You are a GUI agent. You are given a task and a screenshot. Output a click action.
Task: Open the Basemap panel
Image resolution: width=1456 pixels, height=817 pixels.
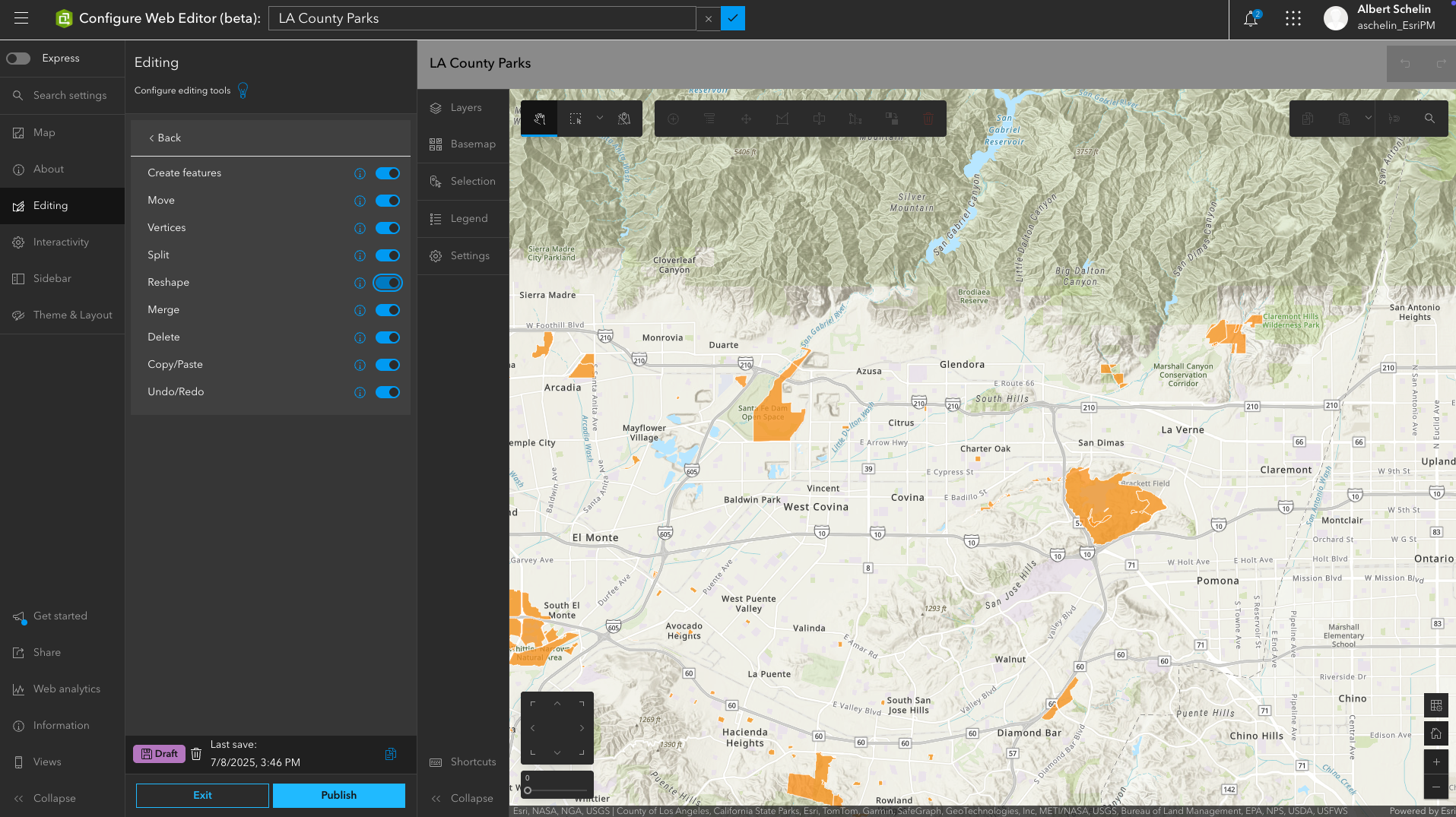463,144
